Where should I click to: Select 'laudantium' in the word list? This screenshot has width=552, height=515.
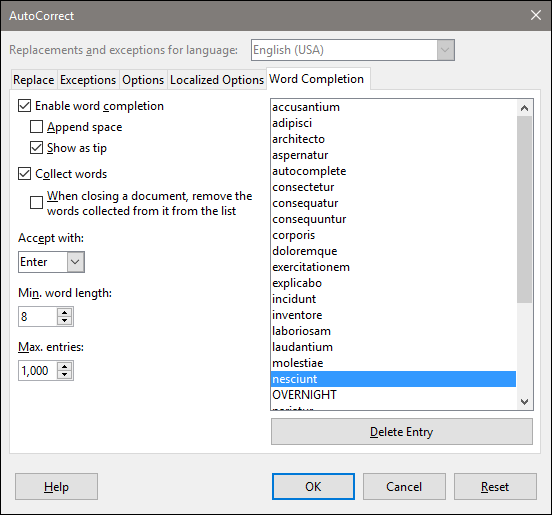click(x=393, y=347)
